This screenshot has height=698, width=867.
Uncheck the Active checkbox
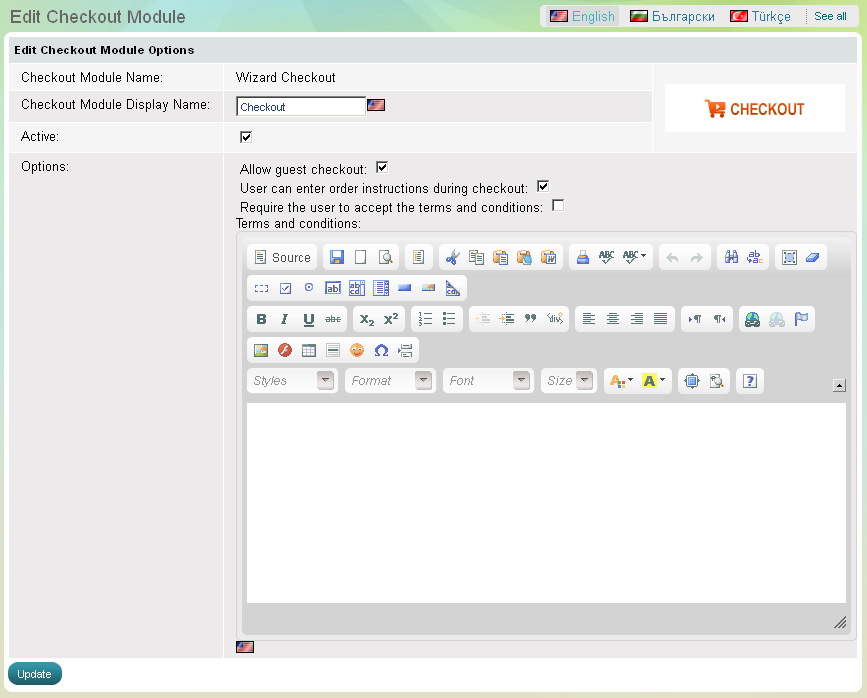[x=246, y=137]
